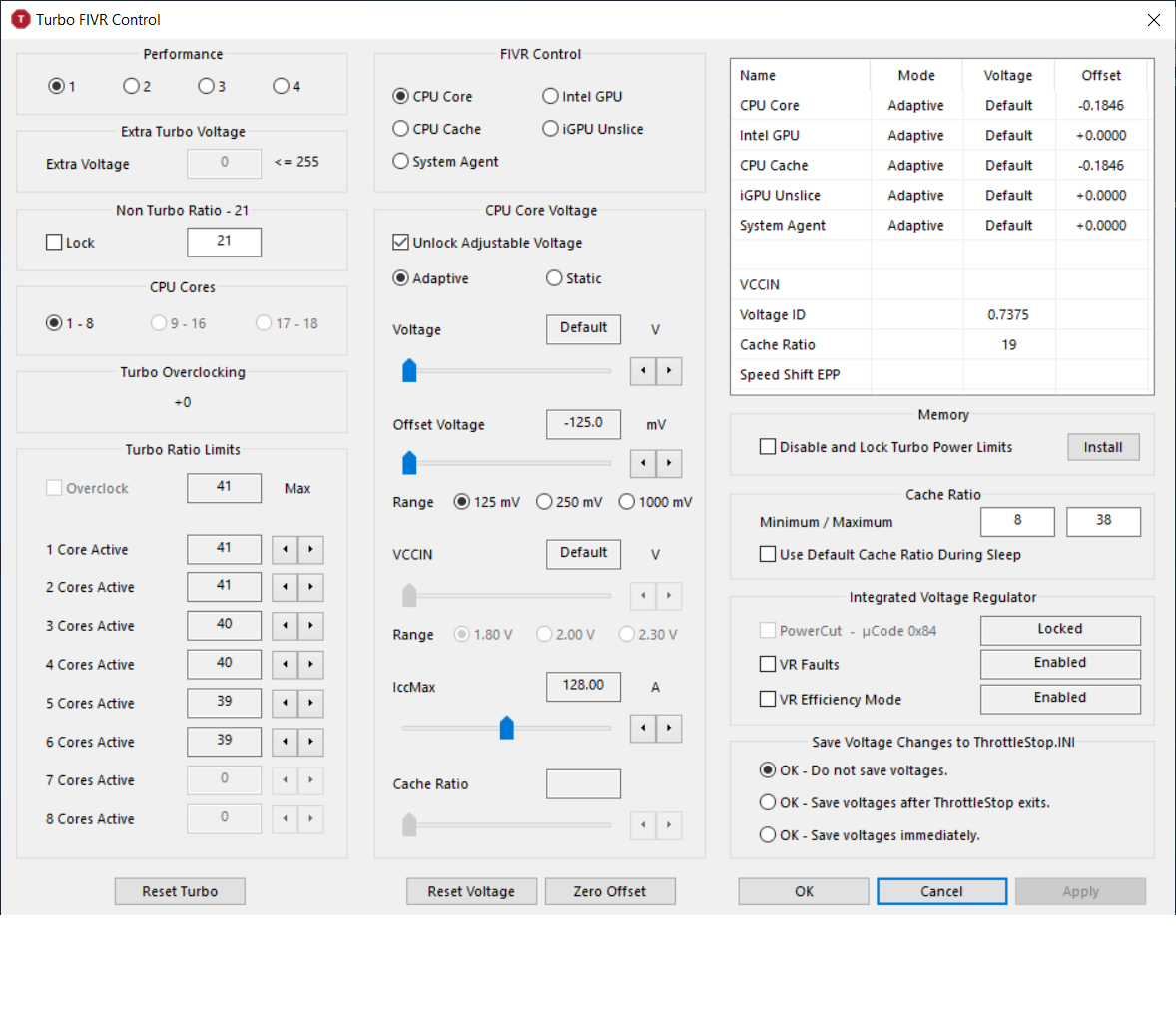Click Cache Ratio minimum field showing 8
Image resolution: width=1176 pixels, height=1022 pixels.
tap(1017, 521)
